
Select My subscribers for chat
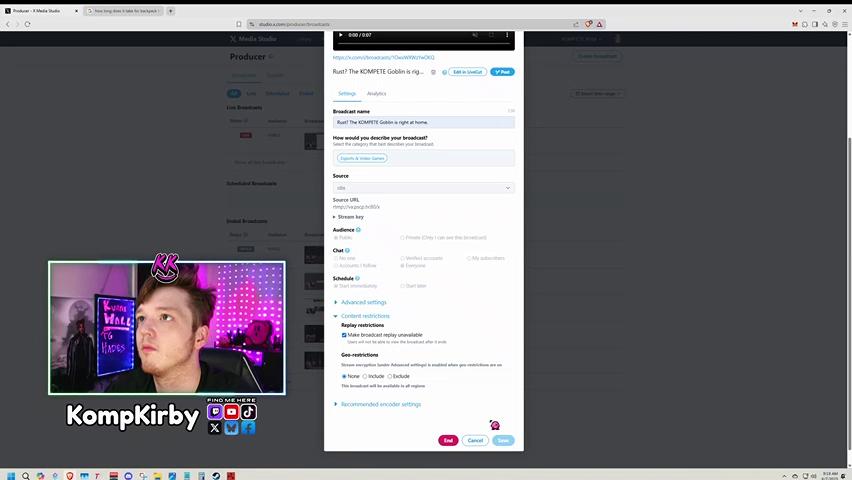(486, 258)
